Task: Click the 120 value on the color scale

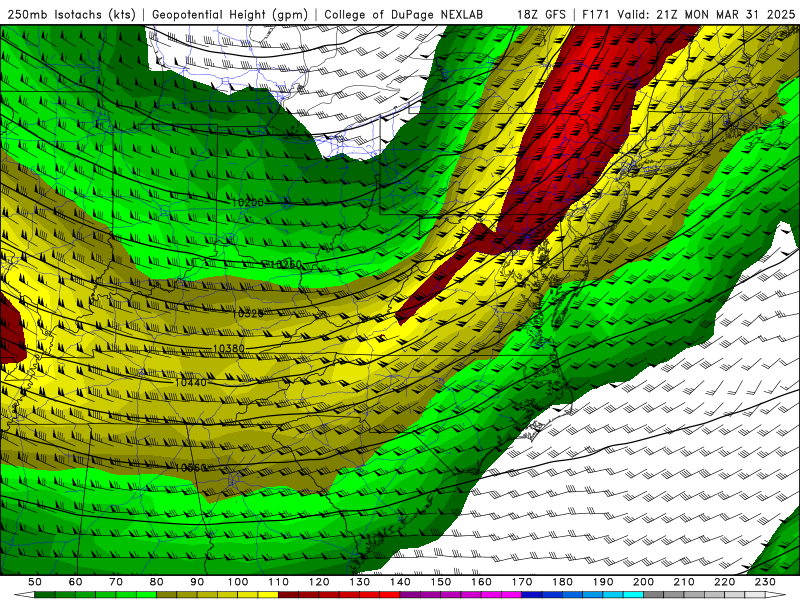Action: [319, 582]
